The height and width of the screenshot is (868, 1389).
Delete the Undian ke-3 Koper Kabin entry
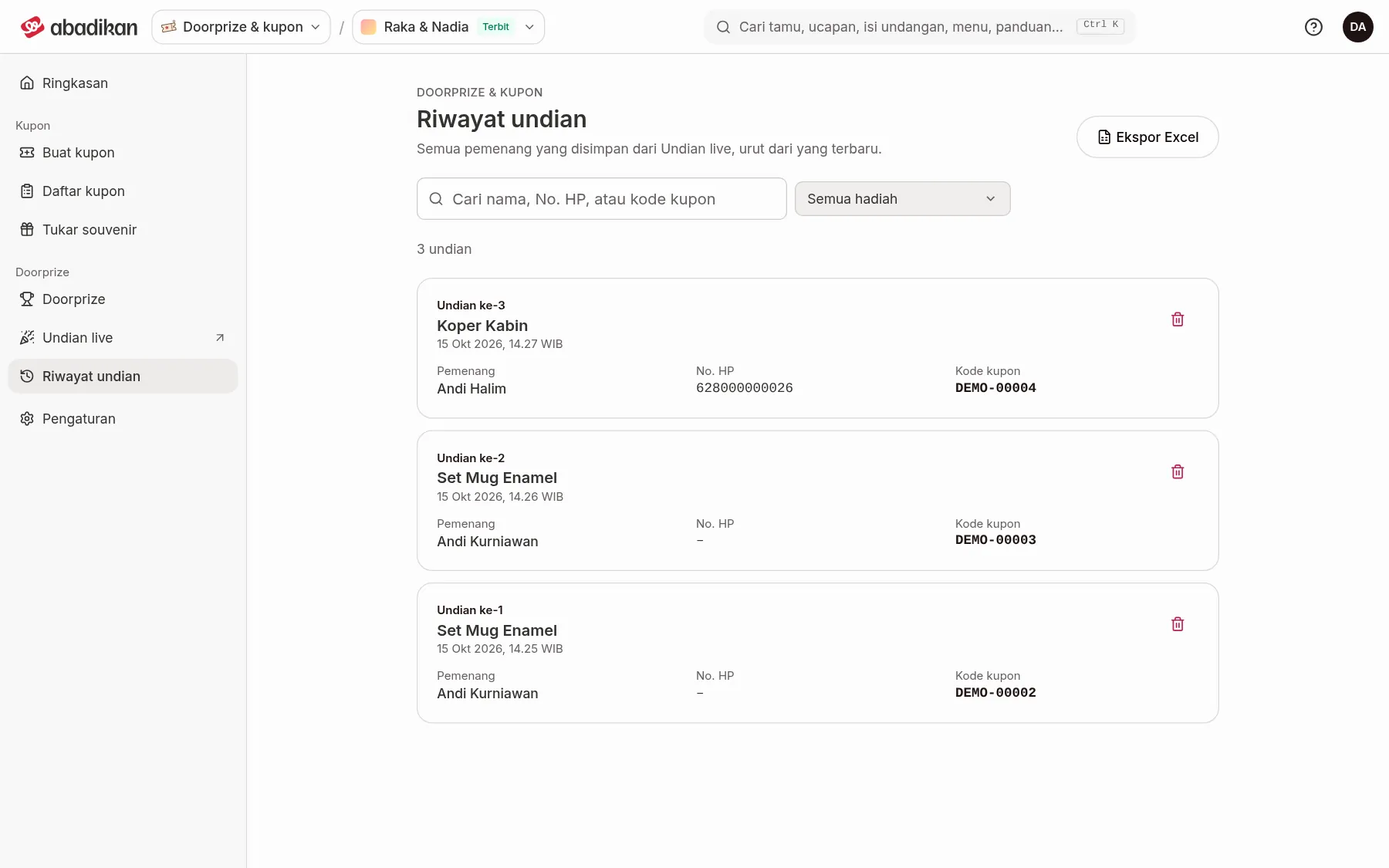coord(1178,319)
